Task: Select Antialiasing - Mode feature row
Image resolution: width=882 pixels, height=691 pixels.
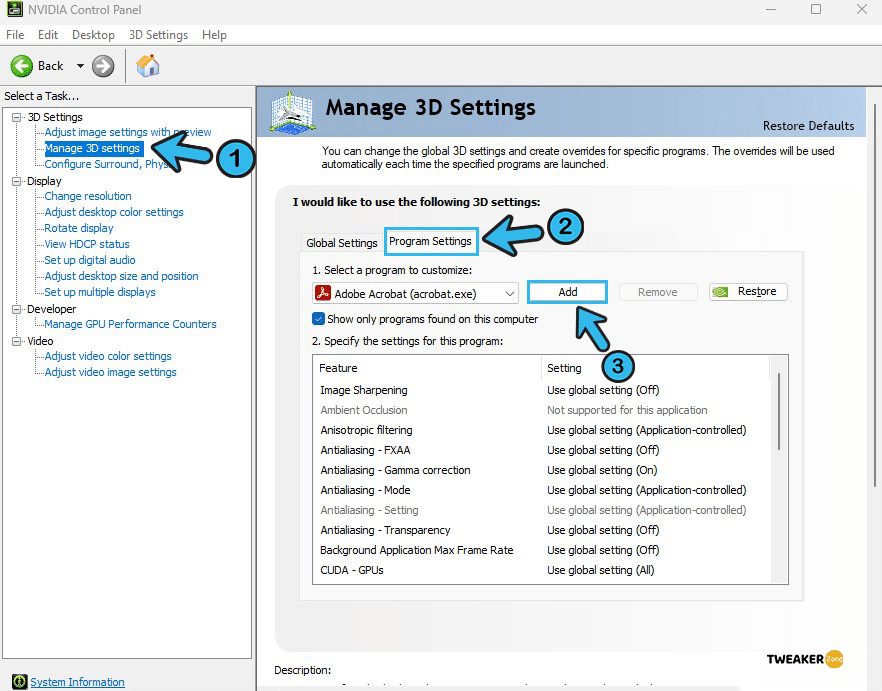Action: coord(540,490)
